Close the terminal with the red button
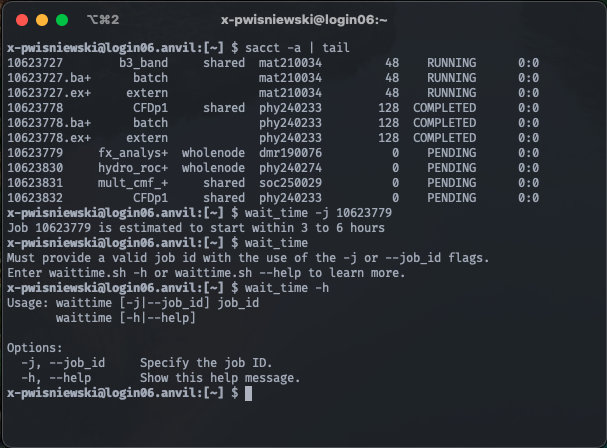This screenshot has width=607, height=448. click(x=22, y=20)
